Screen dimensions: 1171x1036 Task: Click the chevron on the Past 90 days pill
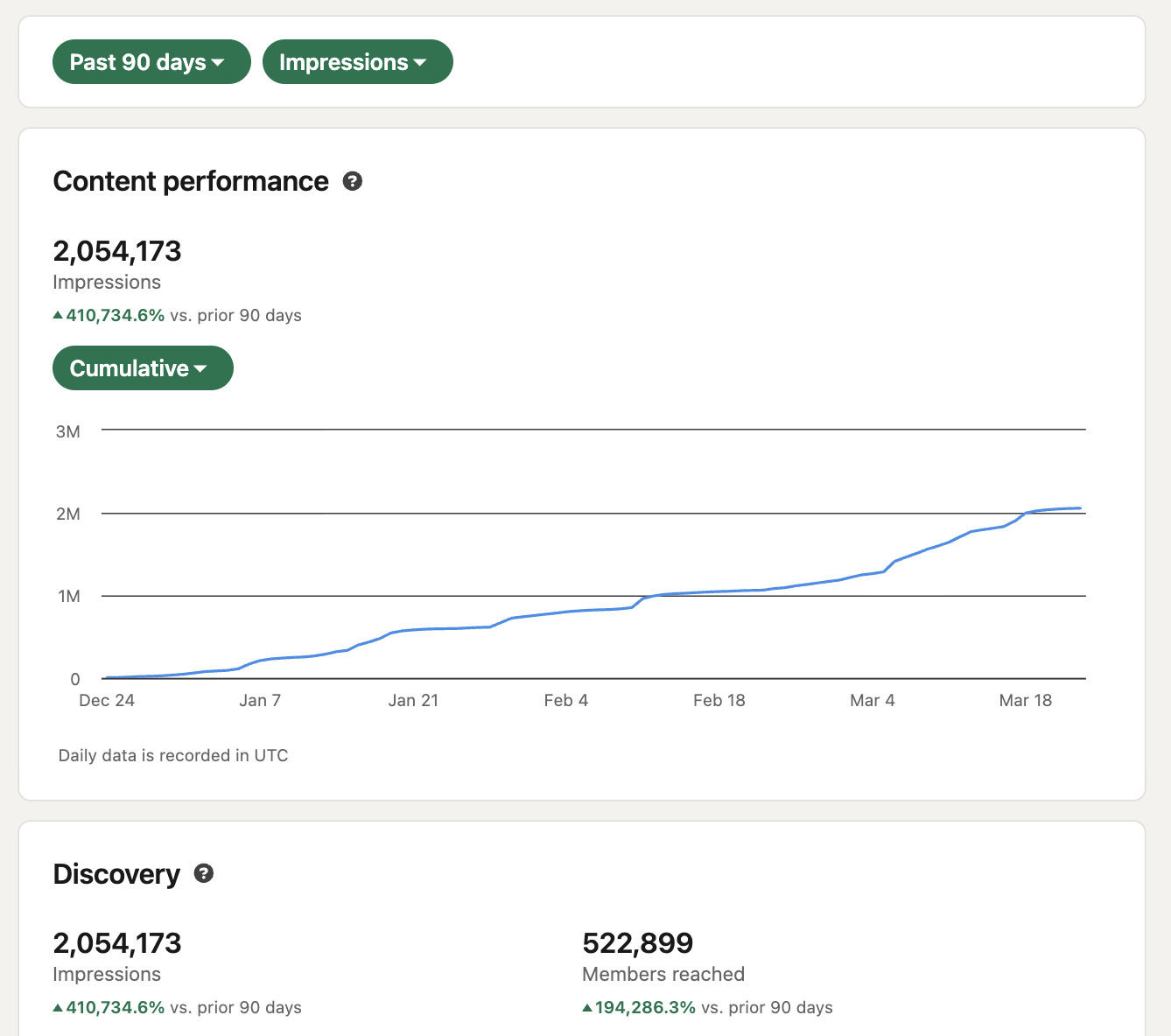(219, 62)
